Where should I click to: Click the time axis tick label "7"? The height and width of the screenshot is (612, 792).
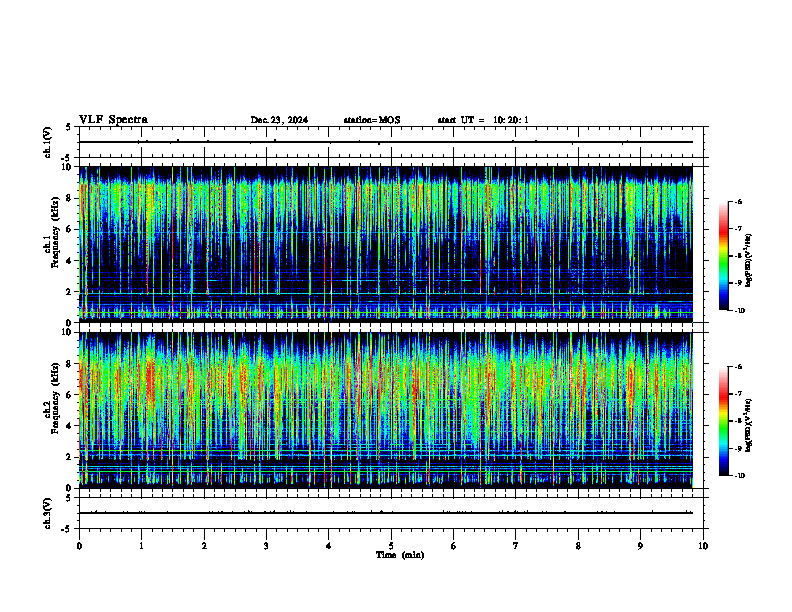pos(516,546)
